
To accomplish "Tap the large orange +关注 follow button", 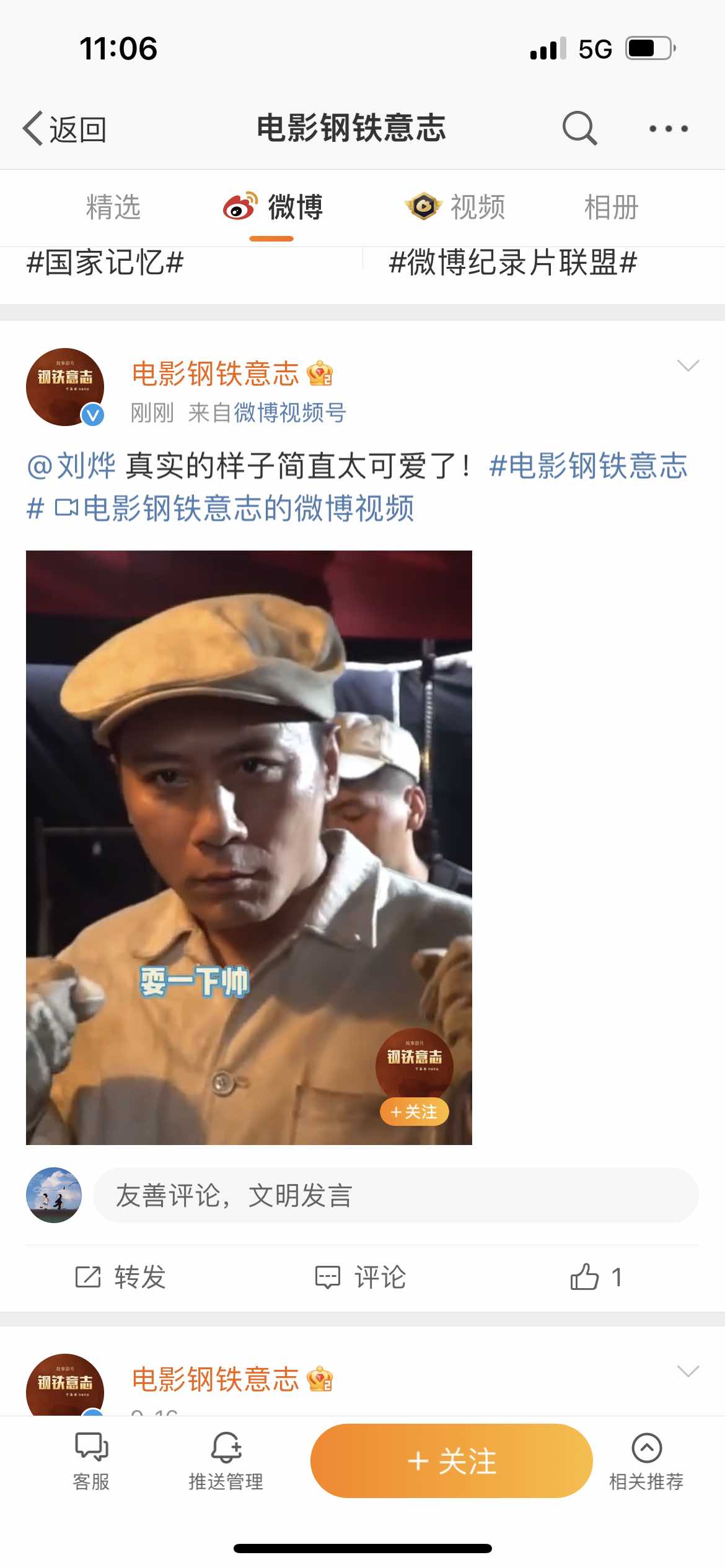I will [x=451, y=1461].
